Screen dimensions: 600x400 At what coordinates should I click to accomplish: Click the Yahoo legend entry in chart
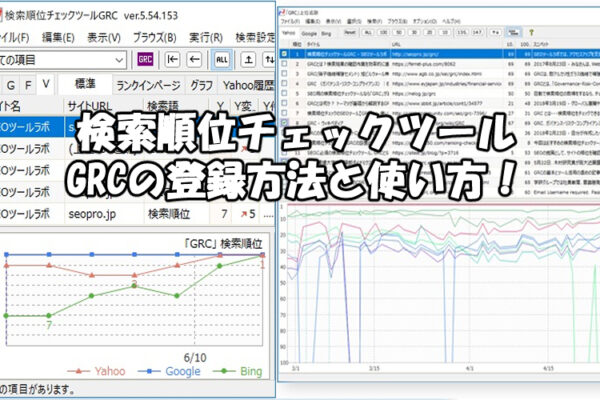coord(96,371)
